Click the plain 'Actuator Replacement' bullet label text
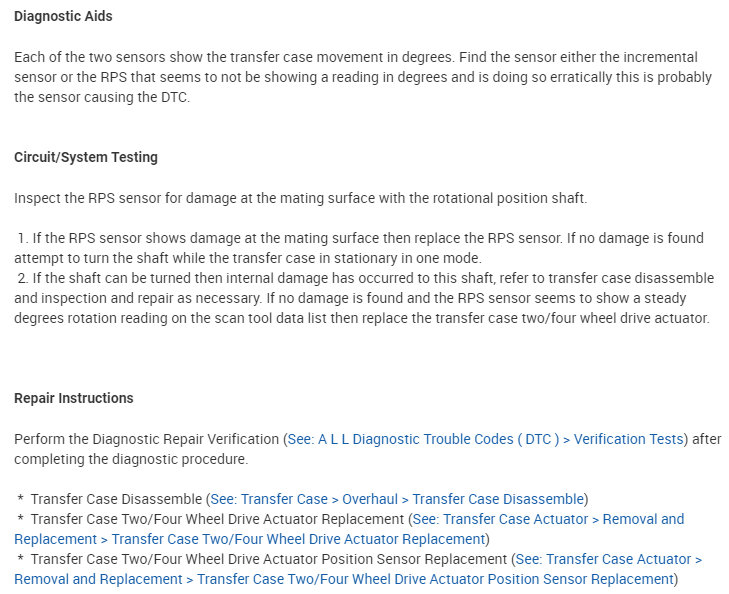This screenshot has width=729, height=594. tap(217, 519)
